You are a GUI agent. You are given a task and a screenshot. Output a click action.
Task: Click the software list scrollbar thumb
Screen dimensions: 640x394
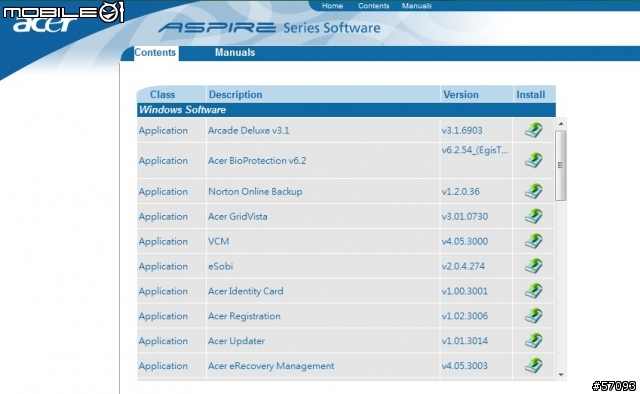(x=561, y=165)
